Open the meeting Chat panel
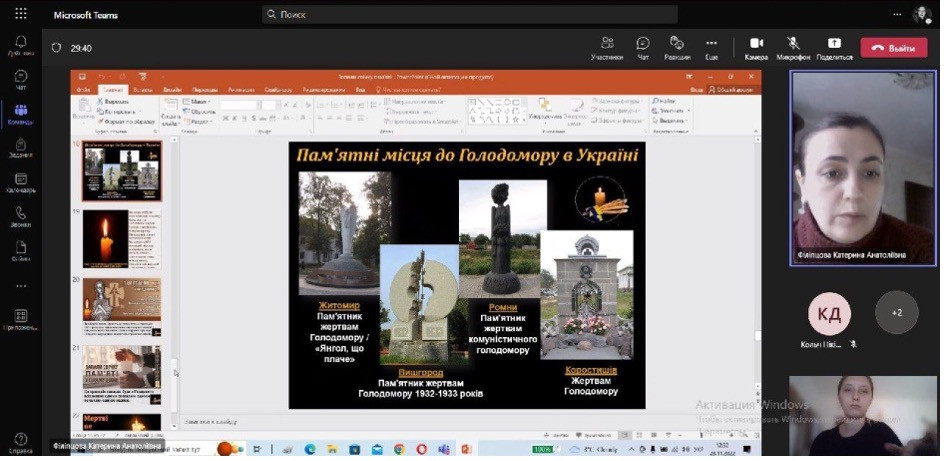The width and height of the screenshot is (944, 461). tap(642, 45)
